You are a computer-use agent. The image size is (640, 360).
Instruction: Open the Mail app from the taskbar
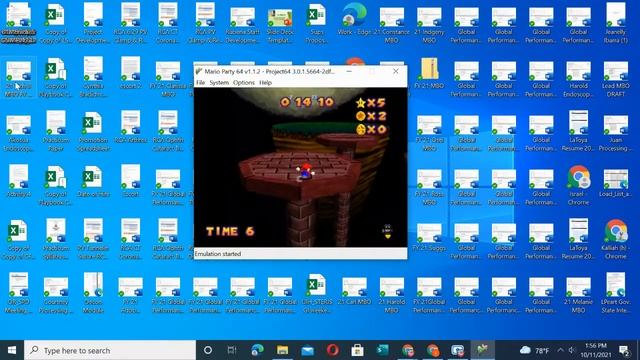[307, 350]
